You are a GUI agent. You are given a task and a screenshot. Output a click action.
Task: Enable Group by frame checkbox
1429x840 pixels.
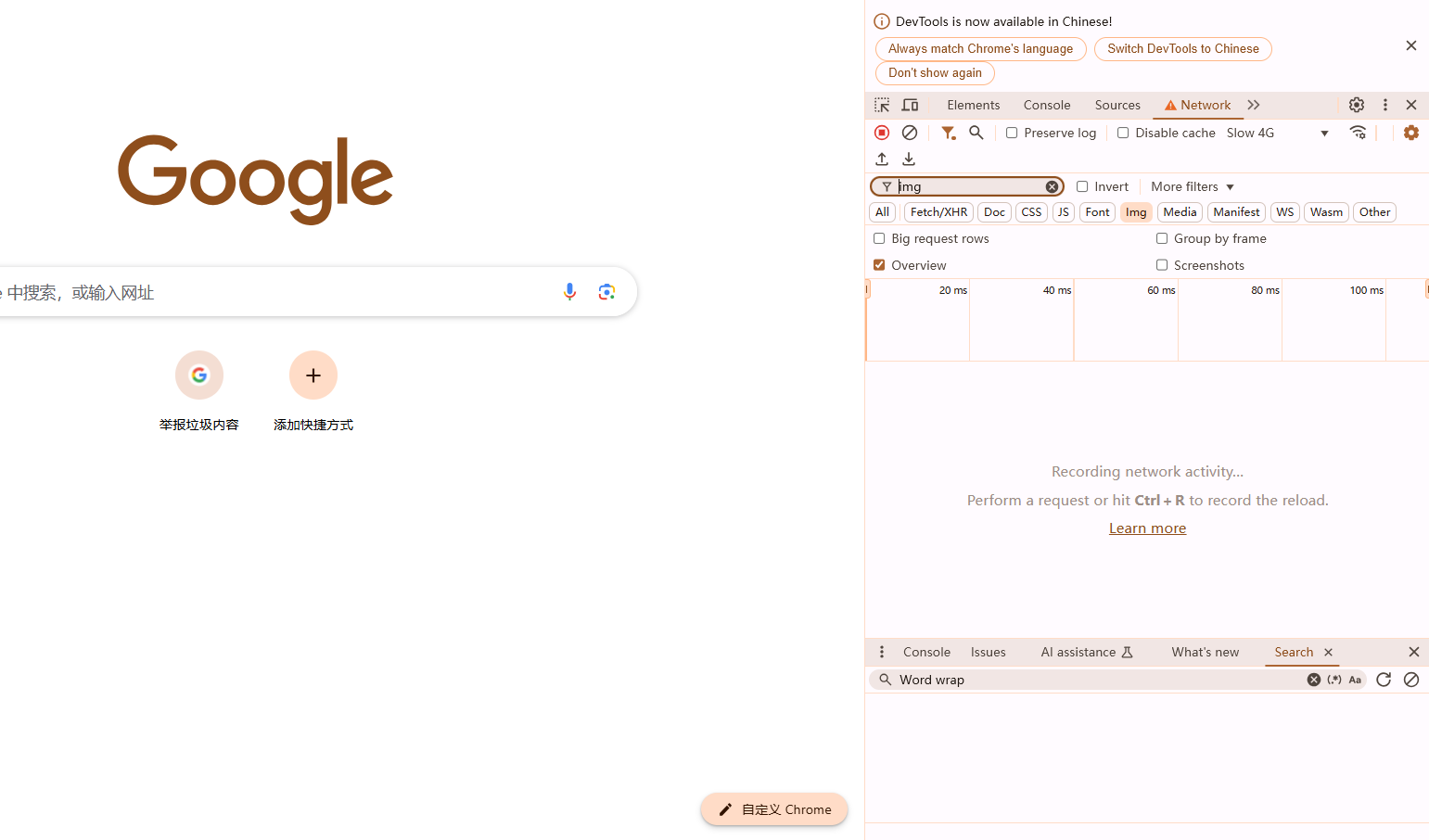coord(1162,238)
